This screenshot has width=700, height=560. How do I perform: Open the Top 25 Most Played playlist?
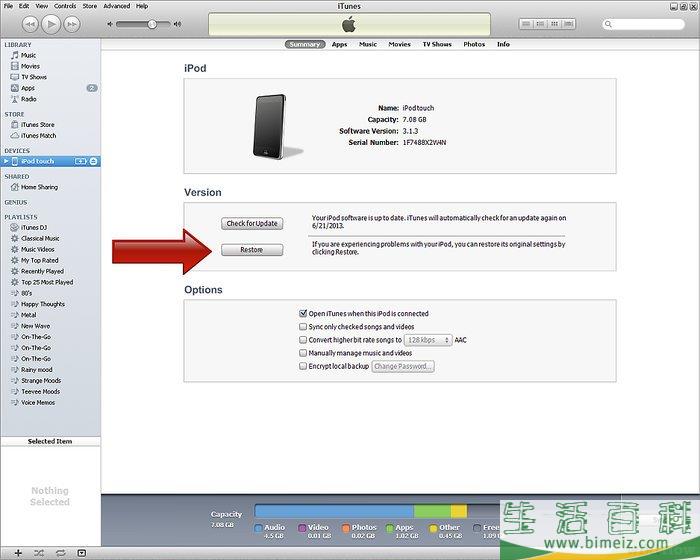tap(47, 282)
